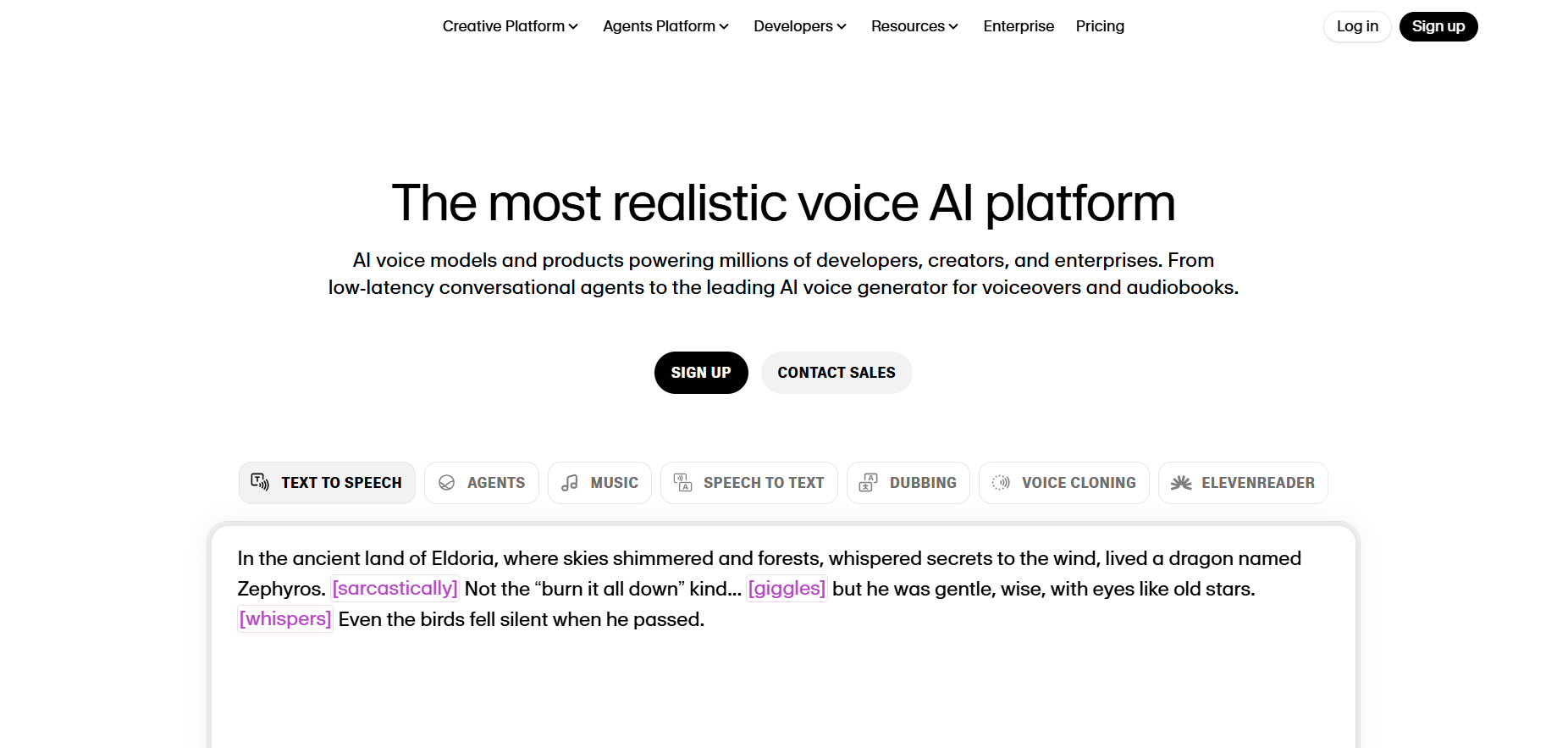The height and width of the screenshot is (748, 1568).
Task: Go to the Enterprise page
Action: [1019, 26]
